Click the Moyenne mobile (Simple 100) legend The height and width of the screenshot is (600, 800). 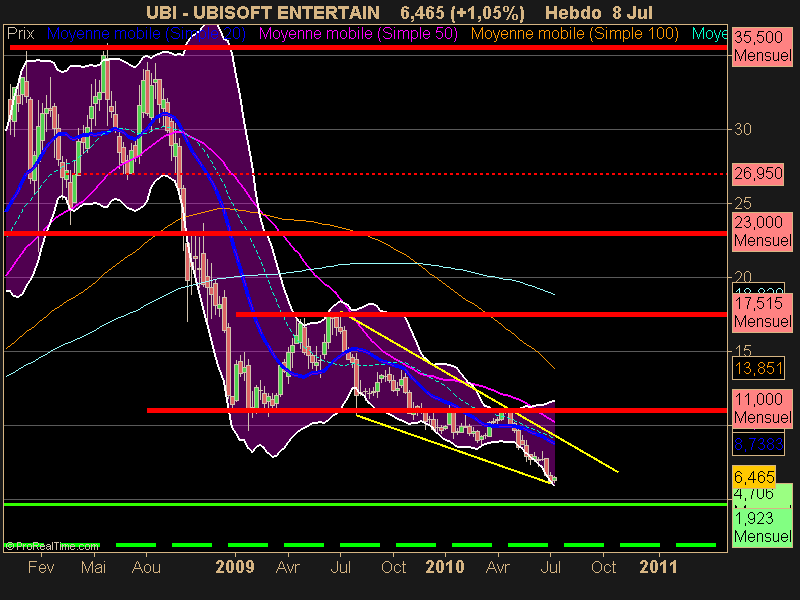coord(575,34)
